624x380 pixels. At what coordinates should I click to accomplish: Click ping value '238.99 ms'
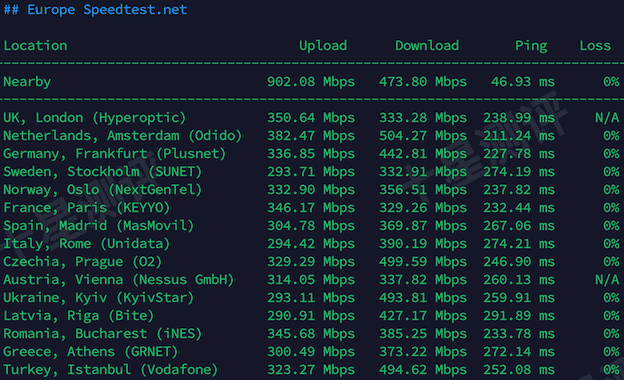(519, 118)
